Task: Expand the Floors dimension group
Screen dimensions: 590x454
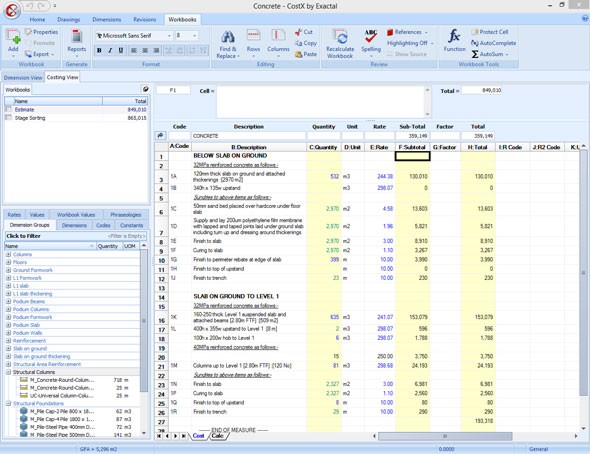Action: point(8,262)
